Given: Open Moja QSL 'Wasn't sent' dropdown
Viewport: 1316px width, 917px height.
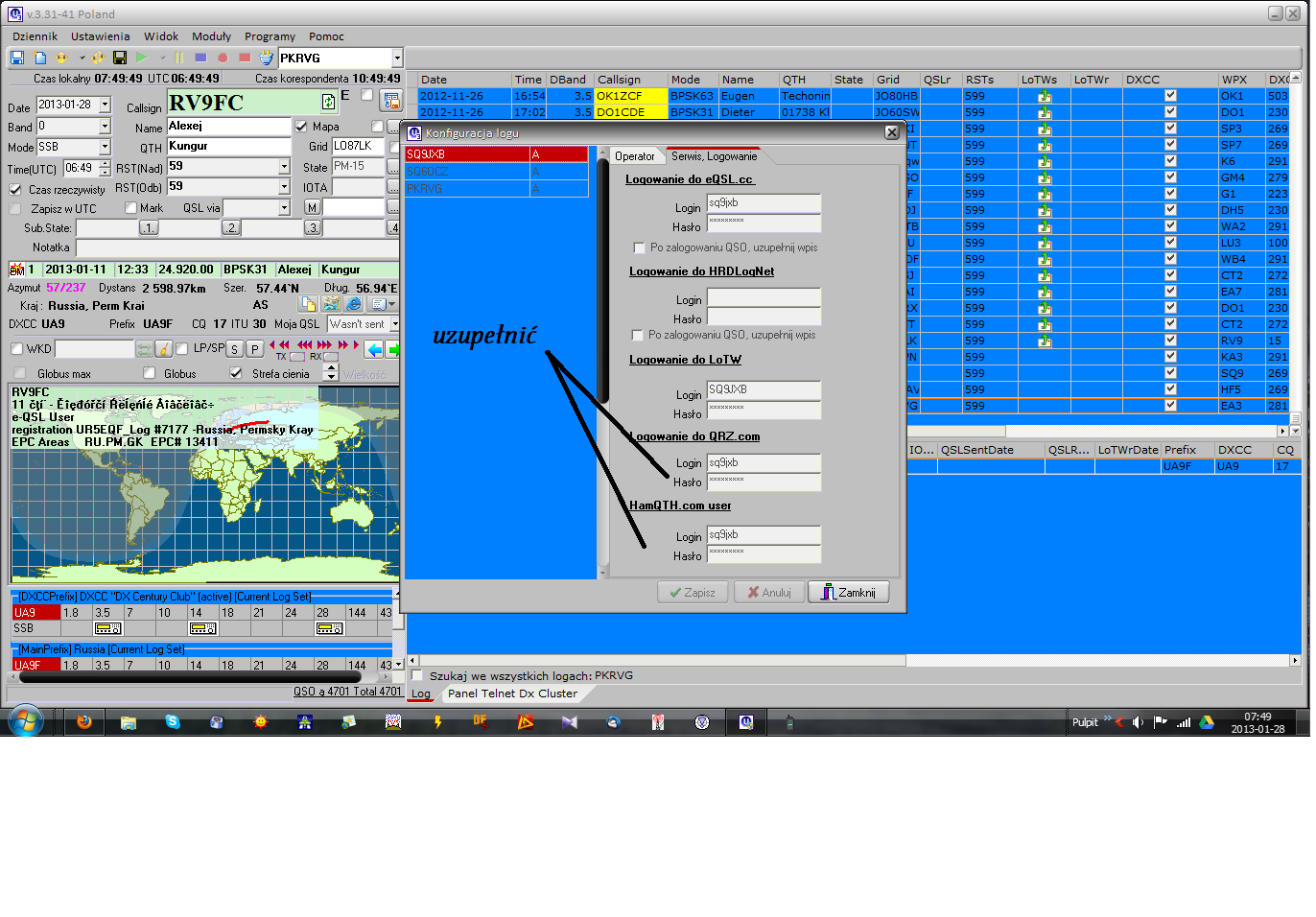Looking at the screenshot, I should [394, 324].
